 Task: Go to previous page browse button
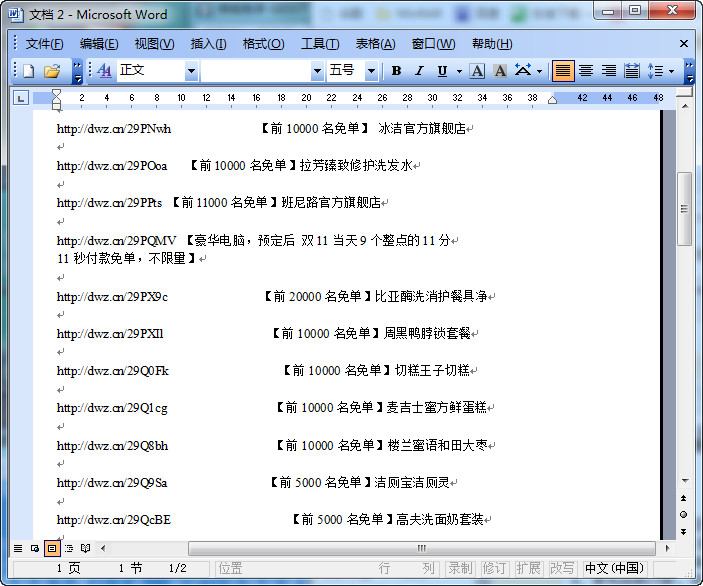[x=684, y=498]
